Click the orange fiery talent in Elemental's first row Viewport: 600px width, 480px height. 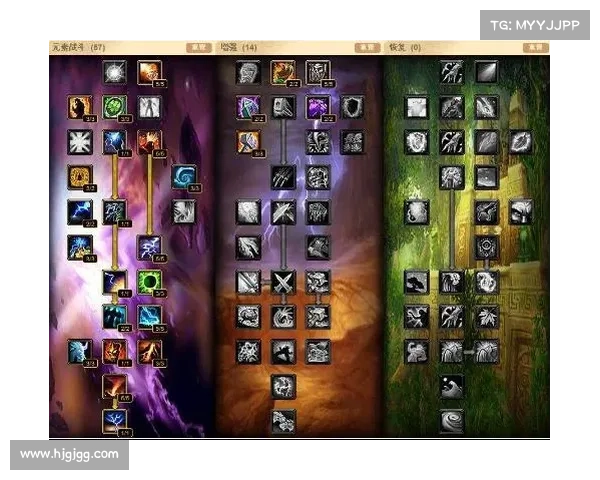[150, 72]
